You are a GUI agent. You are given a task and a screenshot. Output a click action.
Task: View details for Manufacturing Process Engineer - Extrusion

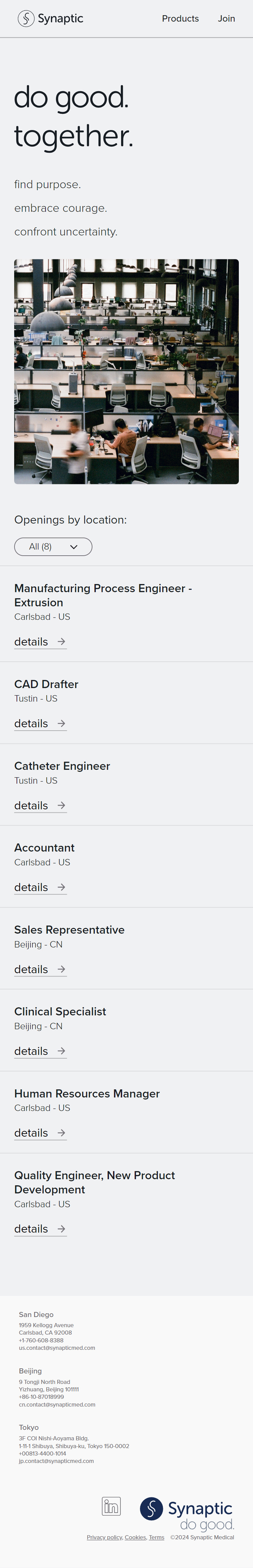pyautogui.click(x=40, y=641)
